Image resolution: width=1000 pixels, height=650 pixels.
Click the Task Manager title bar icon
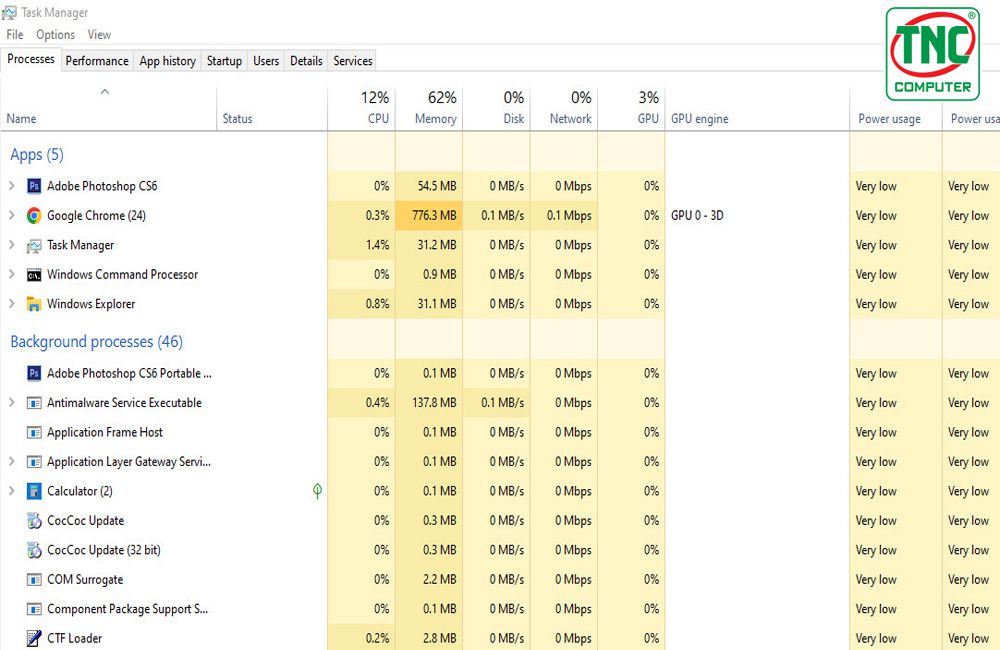10,12
